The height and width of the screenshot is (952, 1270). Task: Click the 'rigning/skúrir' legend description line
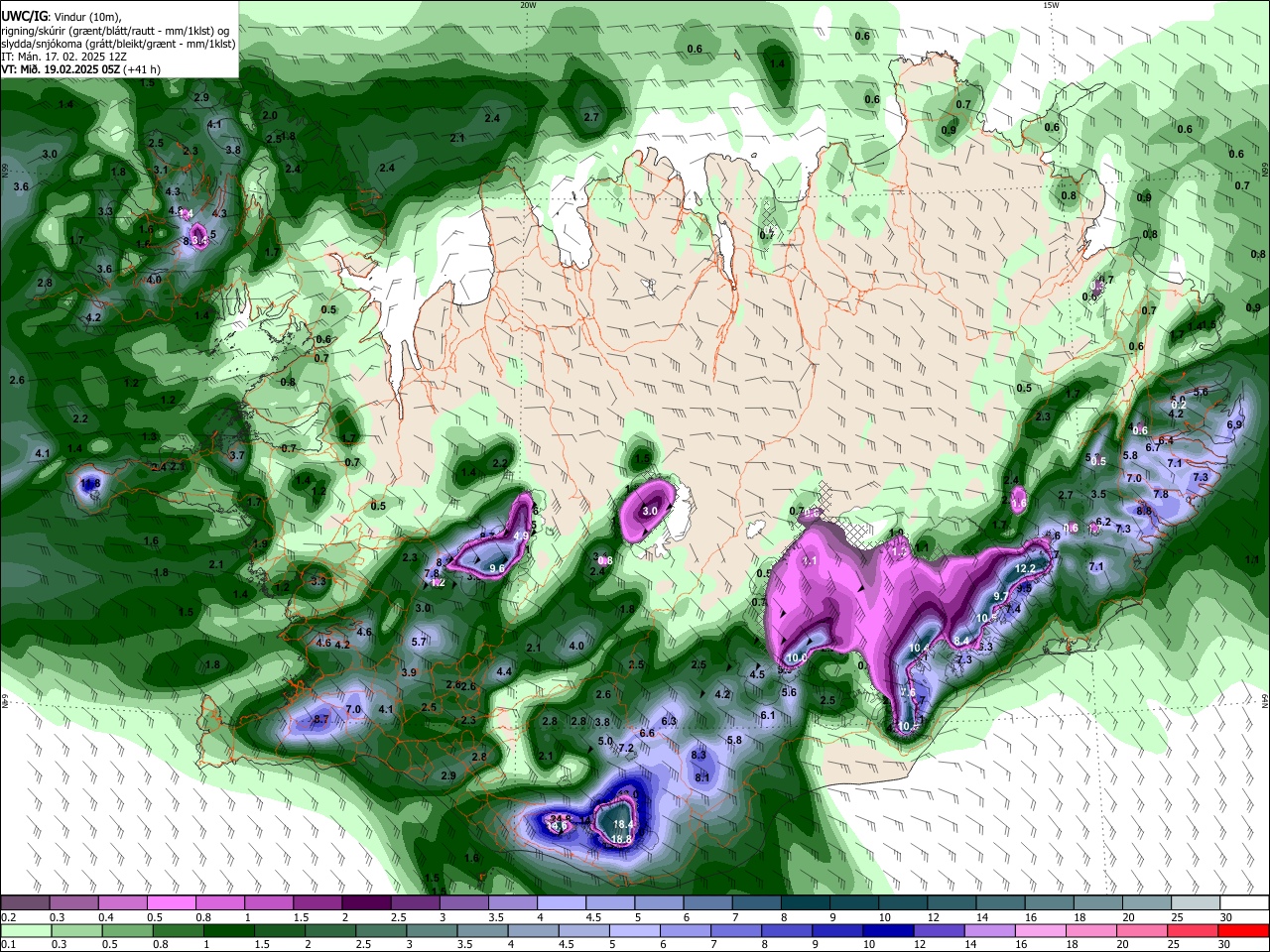point(117,31)
